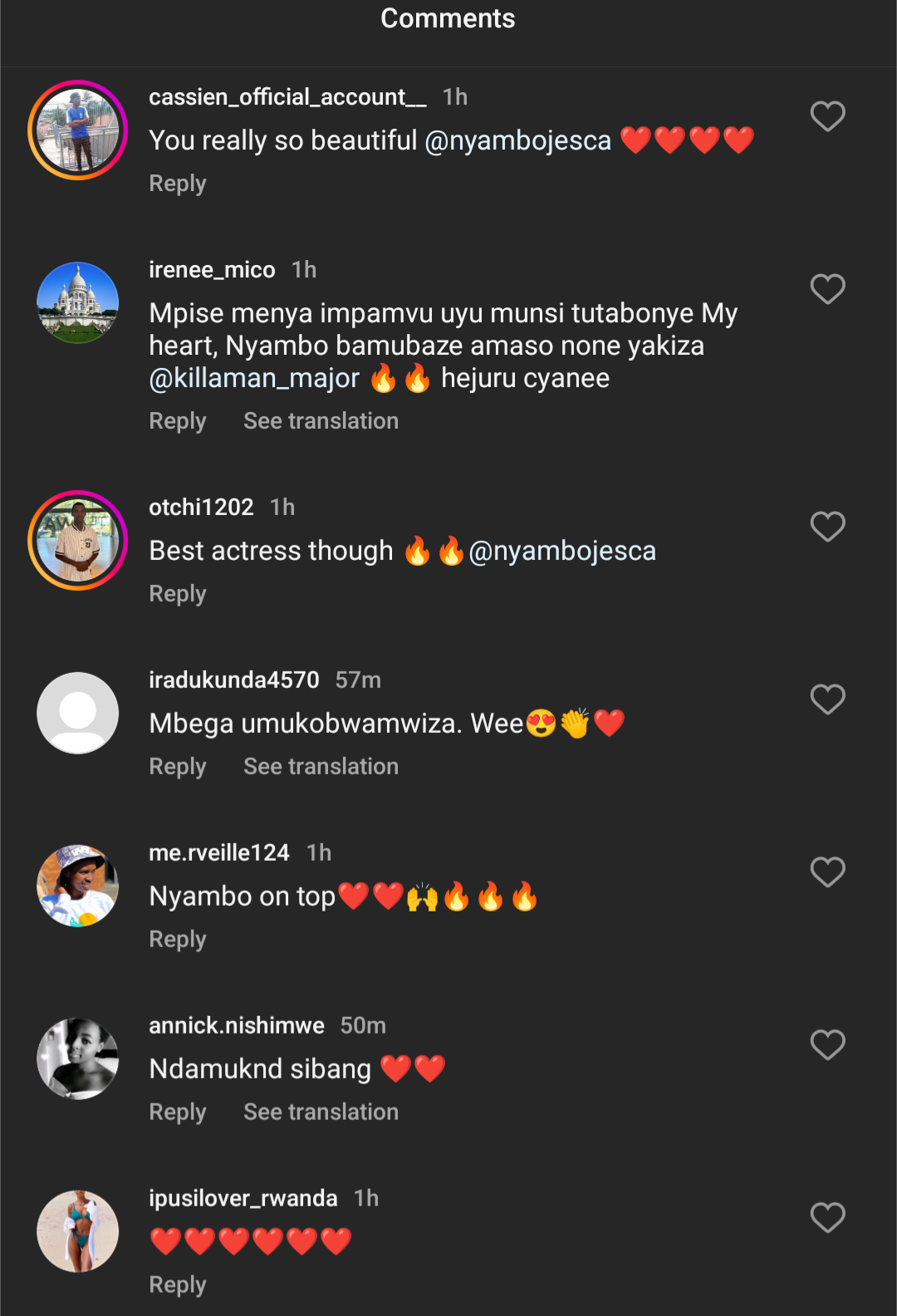Tap the heart beside annick.nishimwe's comment
Image resolution: width=897 pixels, height=1316 pixels.
[x=827, y=1045]
